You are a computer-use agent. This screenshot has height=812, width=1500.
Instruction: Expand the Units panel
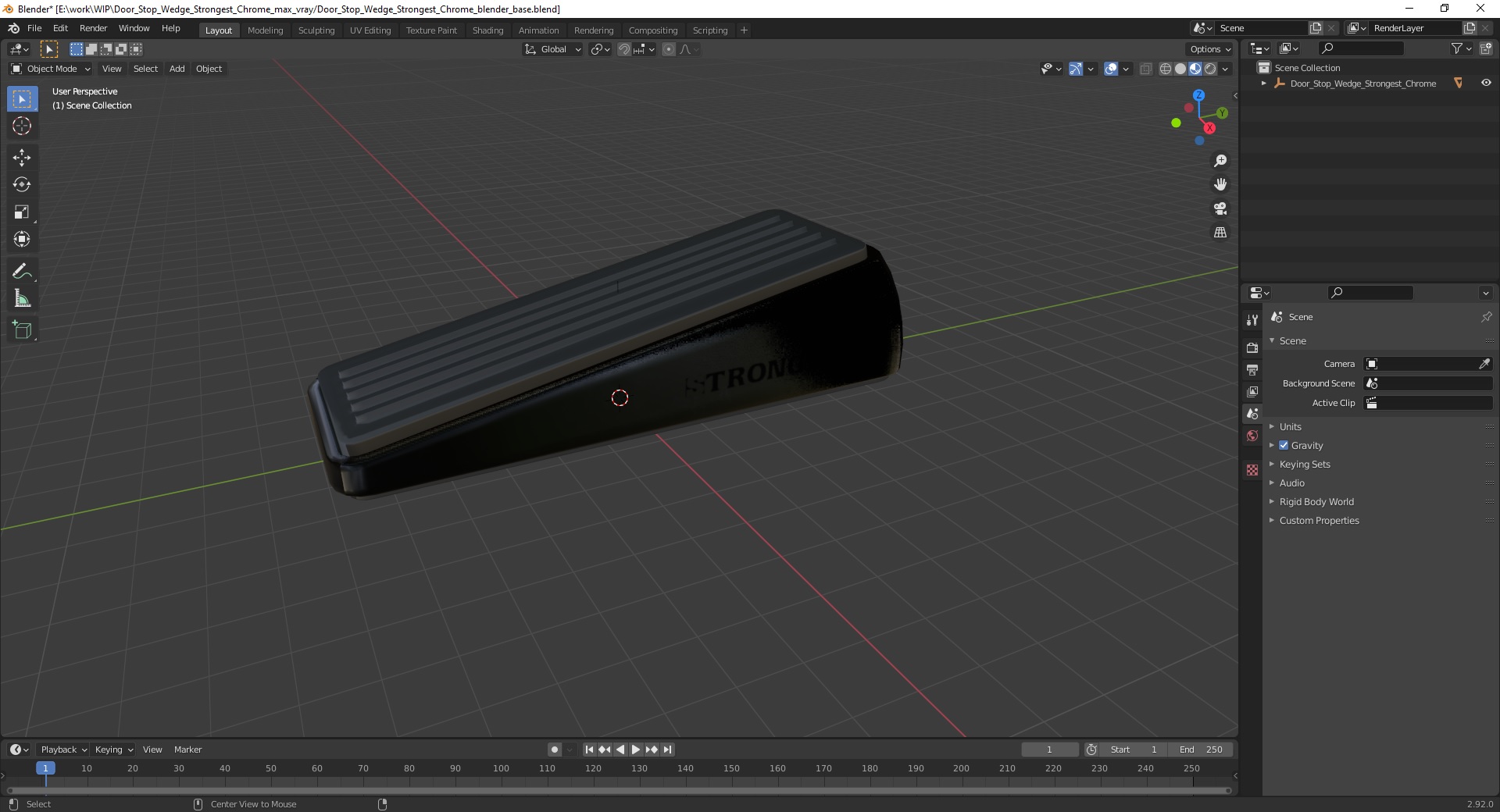[1291, 426]
